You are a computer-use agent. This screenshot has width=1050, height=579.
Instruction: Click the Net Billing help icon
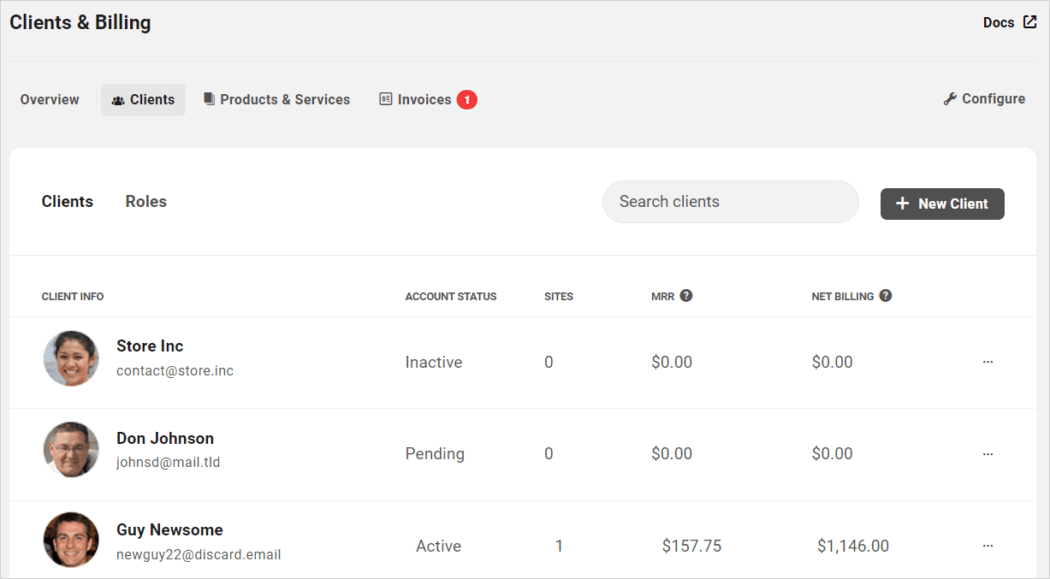[885, 295]
